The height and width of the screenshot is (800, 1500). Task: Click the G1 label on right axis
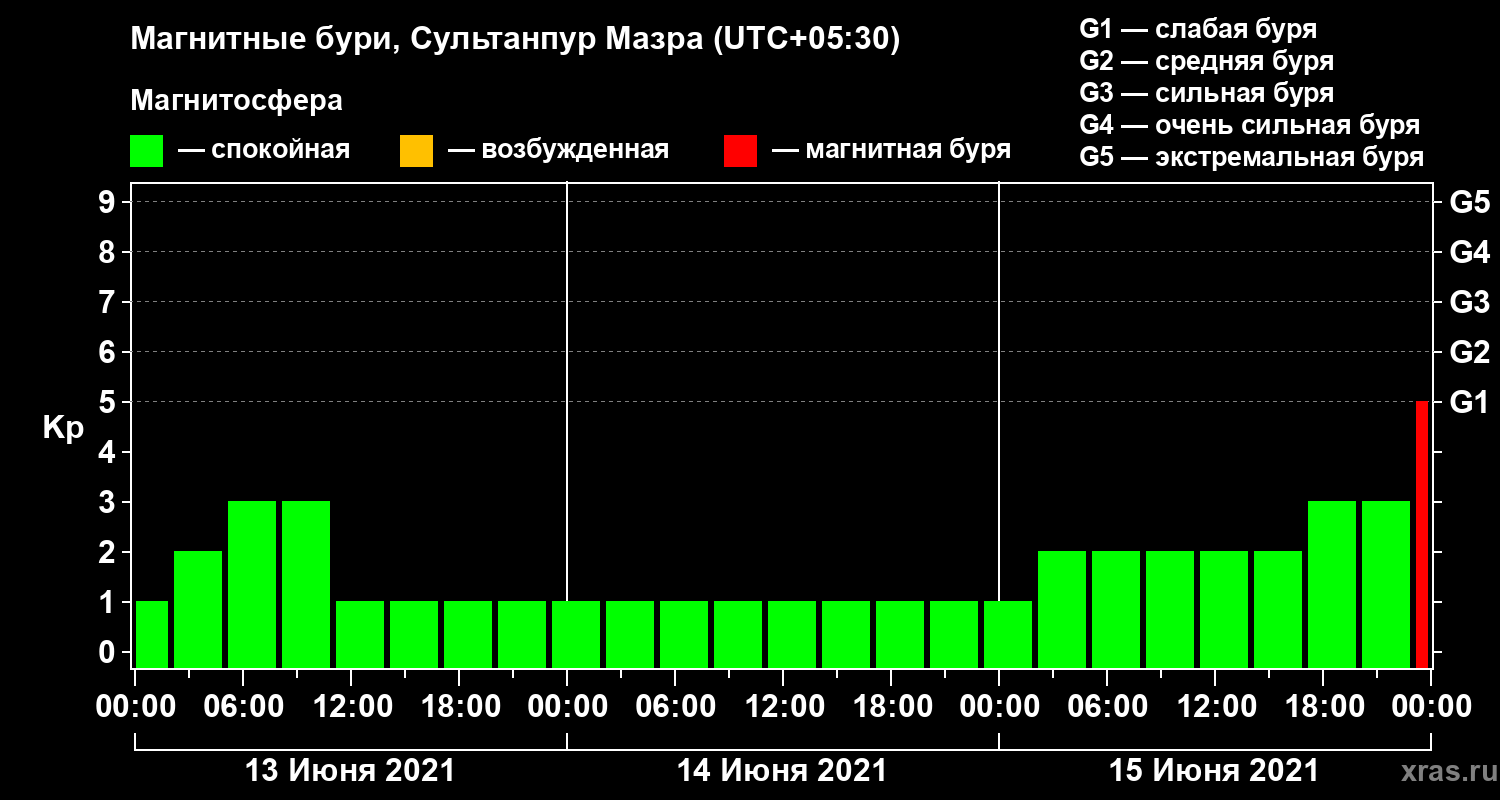(x=1469, y=402)
